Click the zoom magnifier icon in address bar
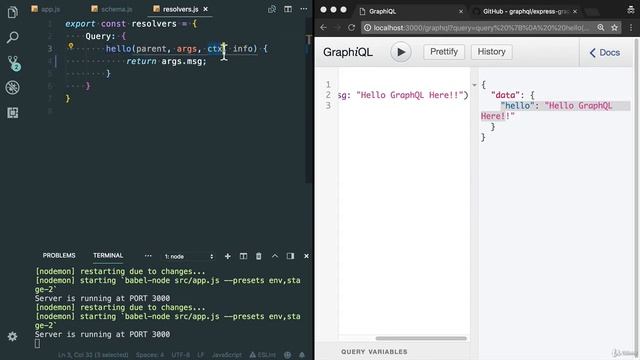Image resolution: width=640 pixels, height=360 pixels. point(601,27)
